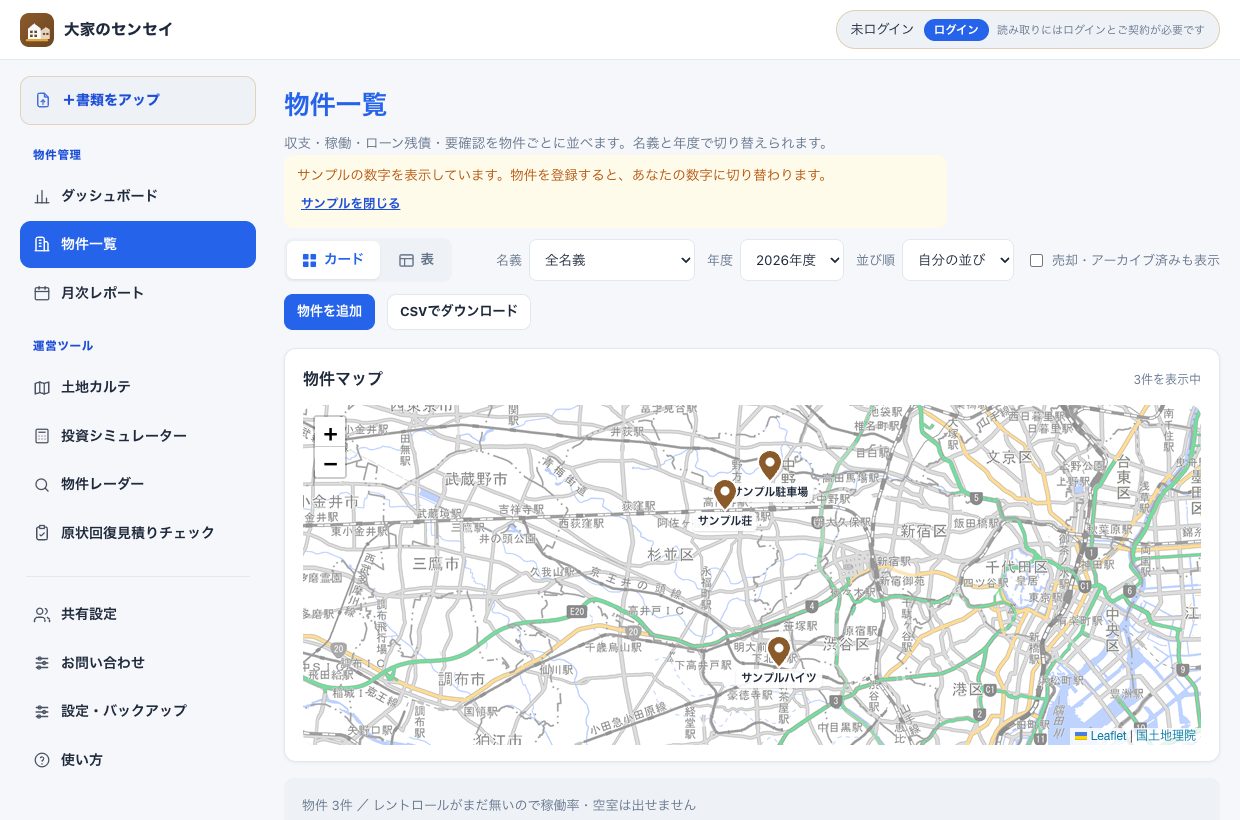This screenshot has width=1240, height=820.
Task: Click the 物件一覧 building icon
Action: tap(42, 244)
